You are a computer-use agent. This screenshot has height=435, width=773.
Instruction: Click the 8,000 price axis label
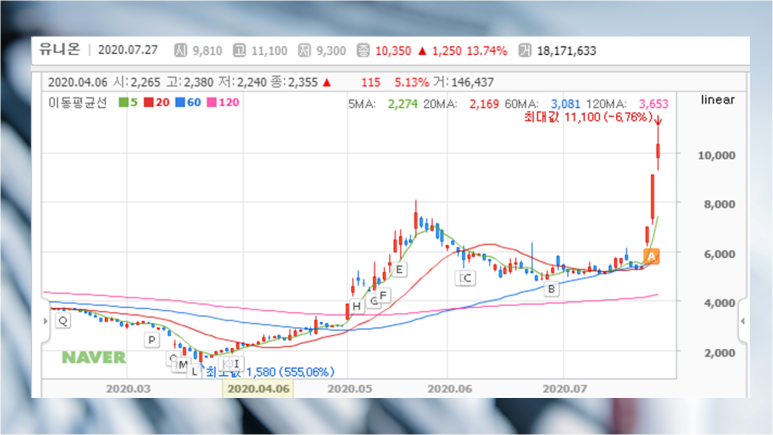(x=719, y=204)
